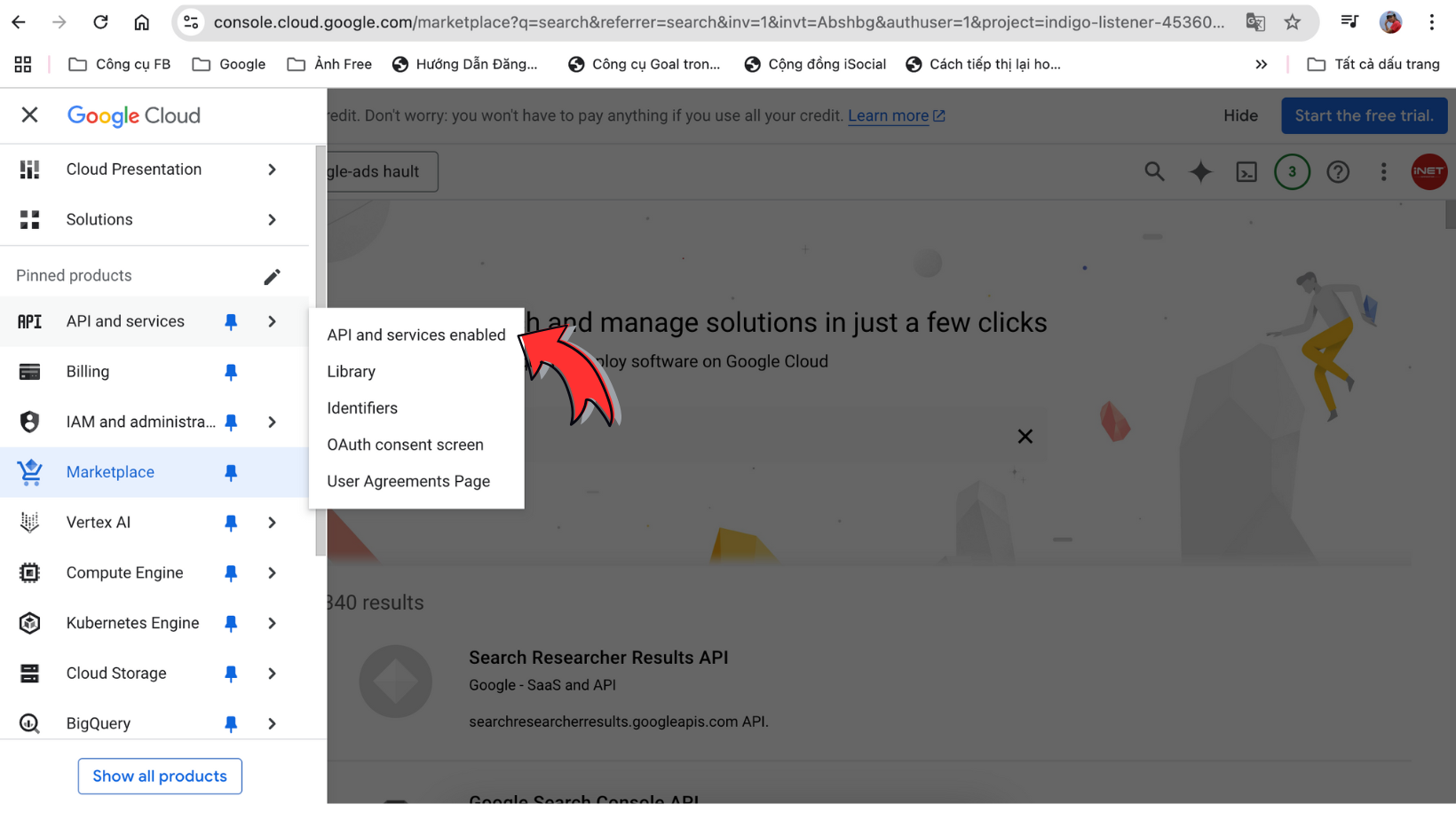Click the Vertex AI icon
This screenshot has height=820, width=1456.
pos(29,523)
